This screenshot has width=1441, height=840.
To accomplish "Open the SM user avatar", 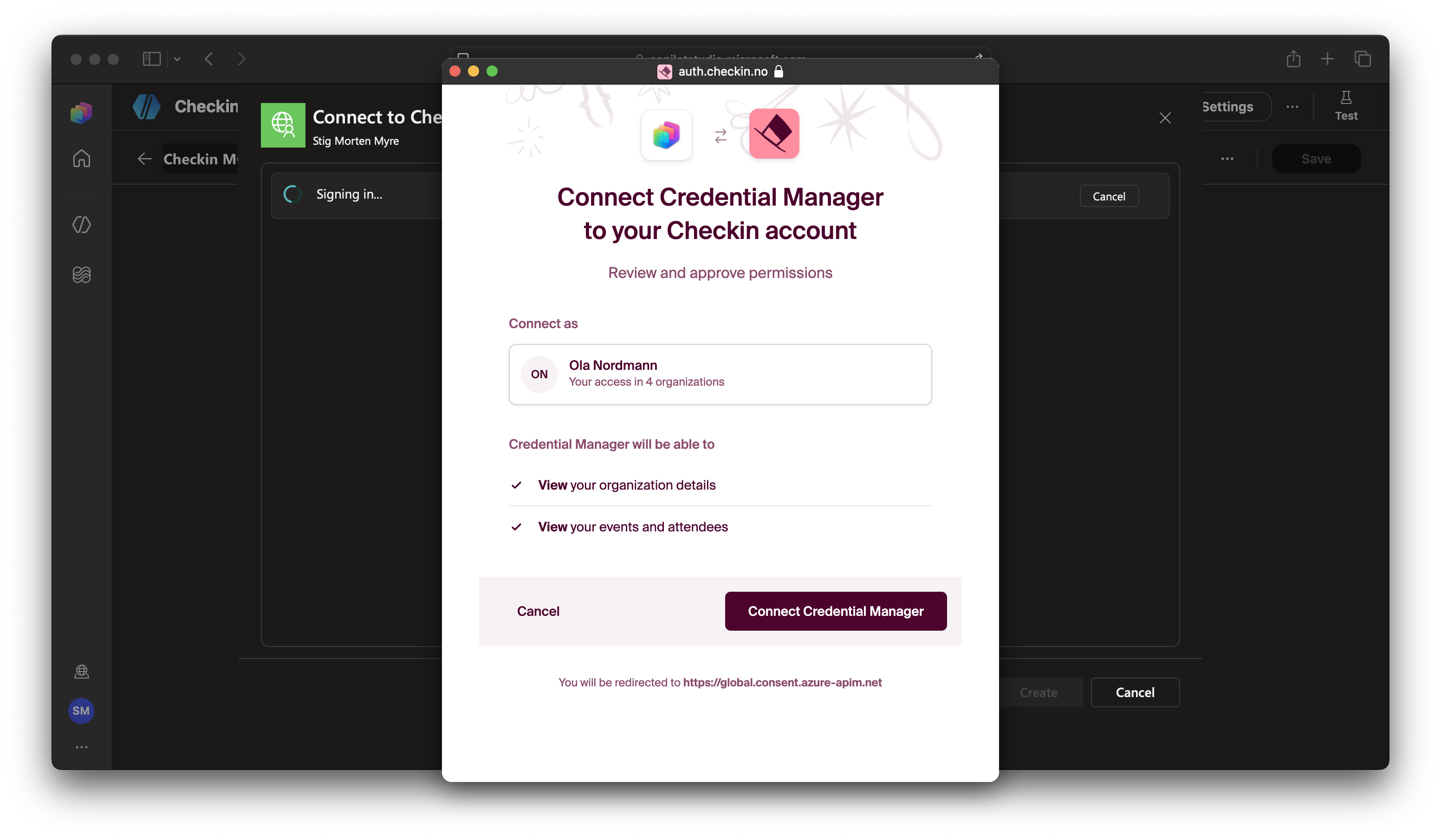I will click(x=81, y=711).
